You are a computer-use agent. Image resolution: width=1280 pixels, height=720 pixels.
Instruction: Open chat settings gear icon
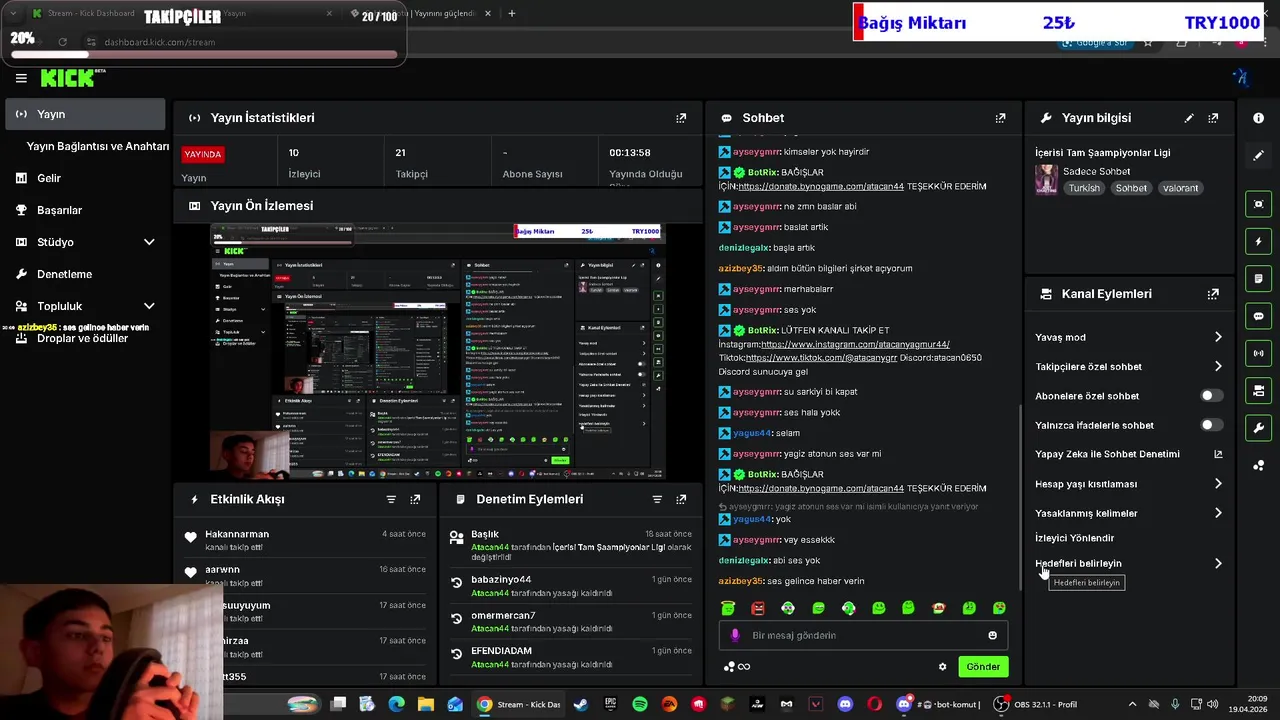(942, 667)
